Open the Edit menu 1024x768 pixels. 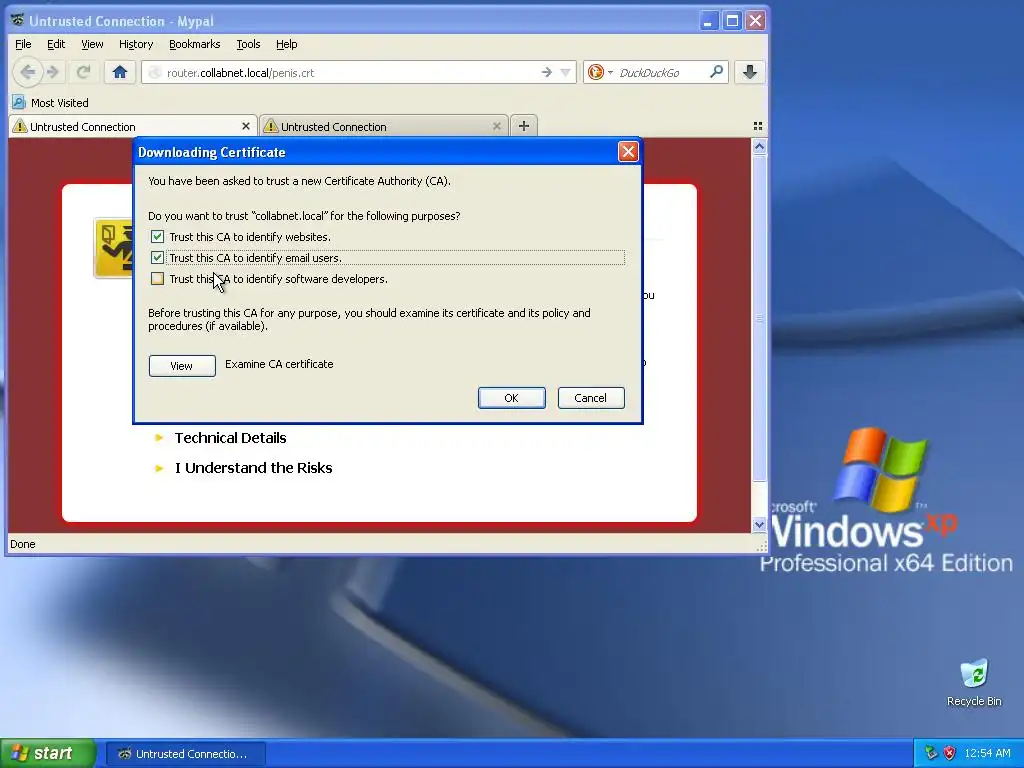click(x=56, y=44)
